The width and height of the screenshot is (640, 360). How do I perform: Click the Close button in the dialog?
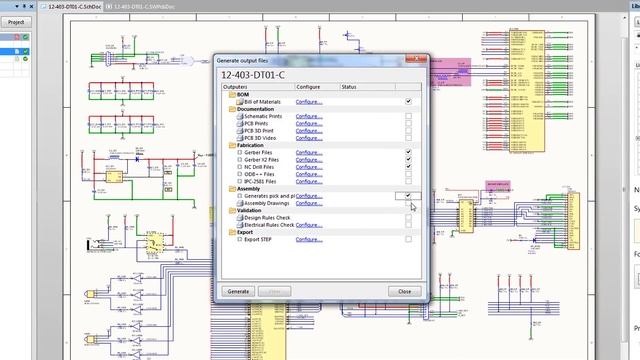[404, 291]
